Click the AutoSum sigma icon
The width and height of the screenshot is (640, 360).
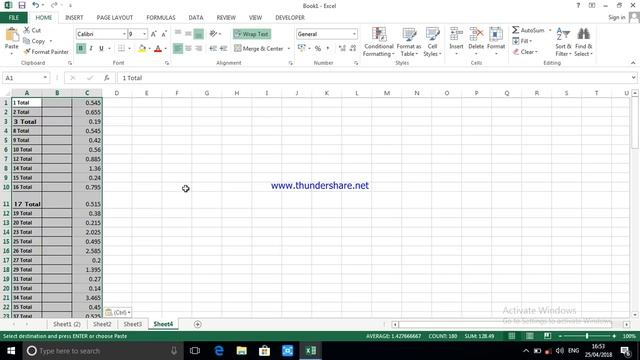coord(516,30)
